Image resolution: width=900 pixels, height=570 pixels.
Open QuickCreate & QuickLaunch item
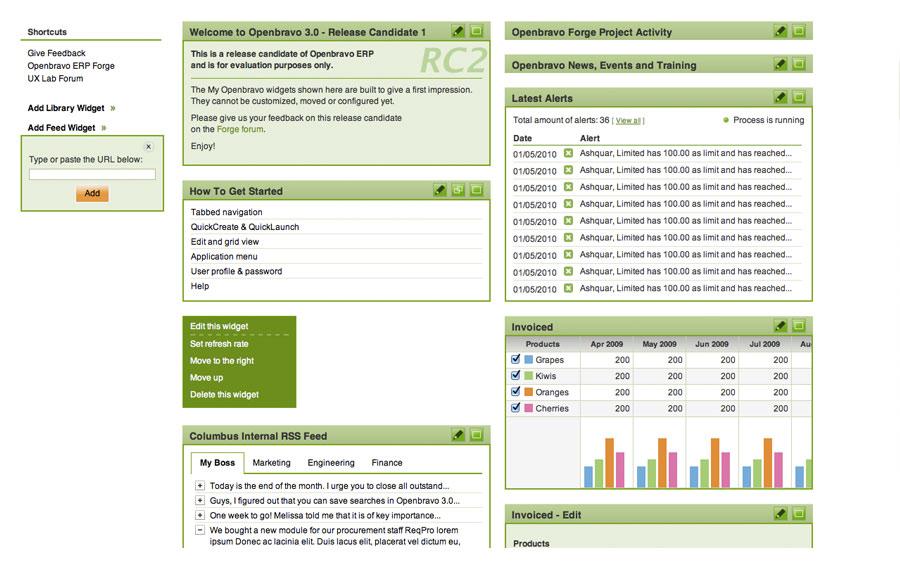(x=245, y=227)
